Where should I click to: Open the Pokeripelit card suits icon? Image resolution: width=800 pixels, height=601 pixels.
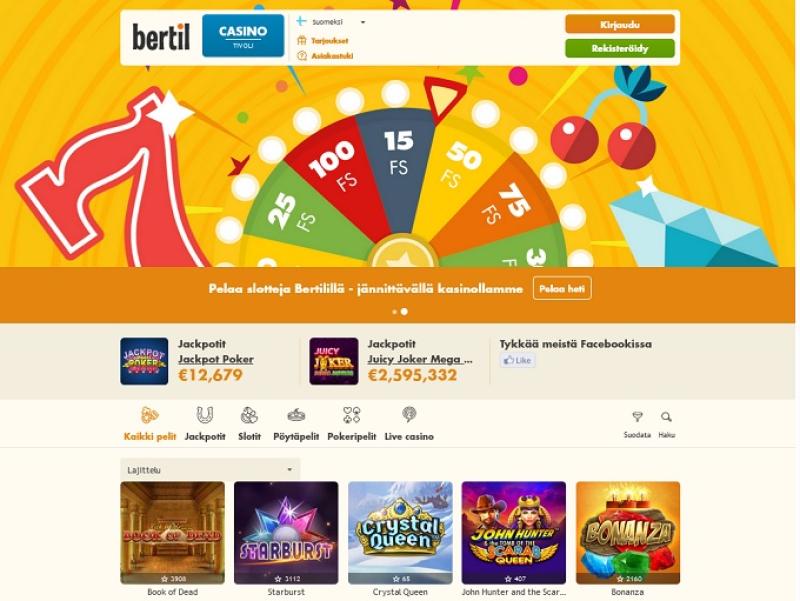[x=352, y=415]
